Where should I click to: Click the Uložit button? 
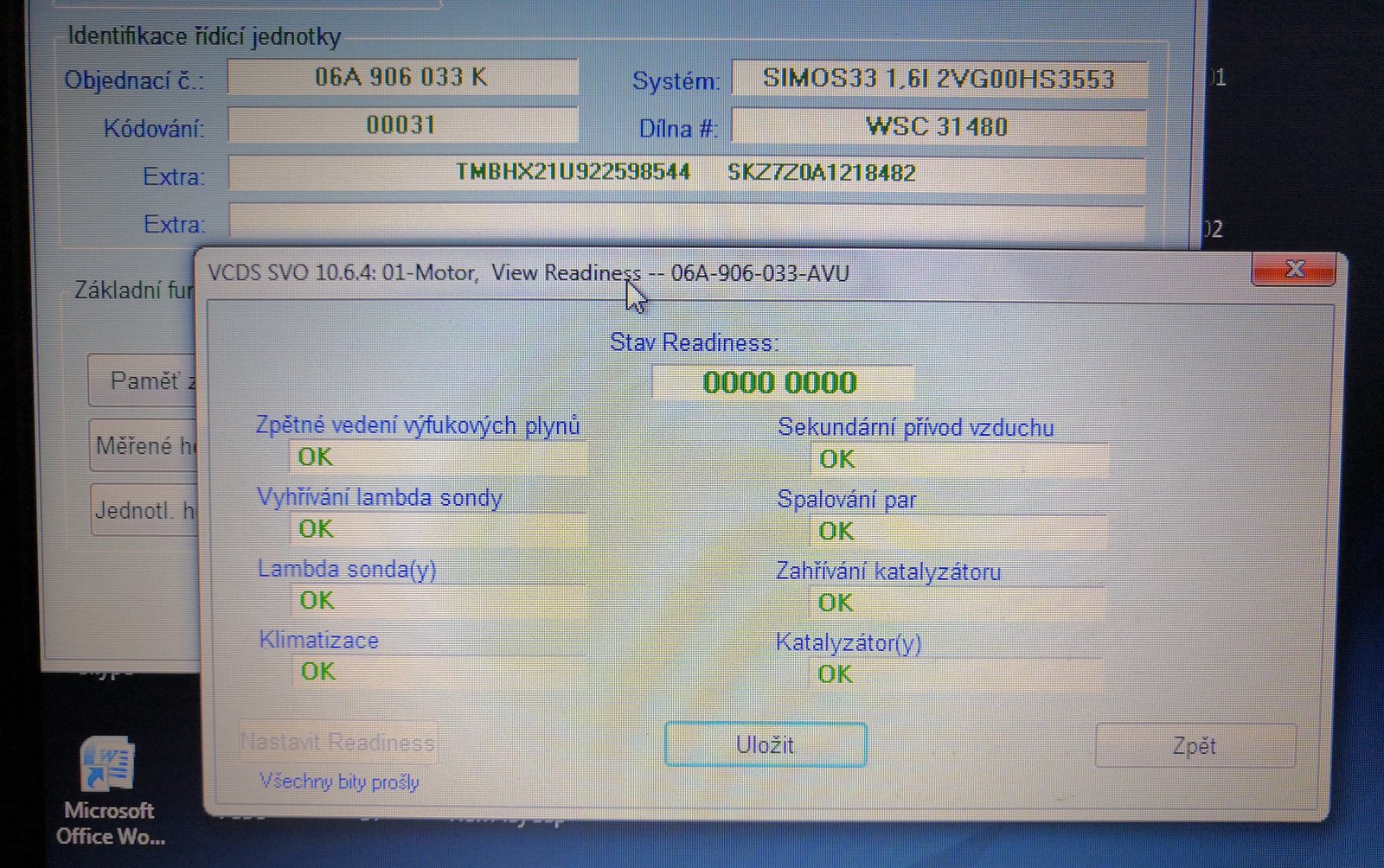766,744
